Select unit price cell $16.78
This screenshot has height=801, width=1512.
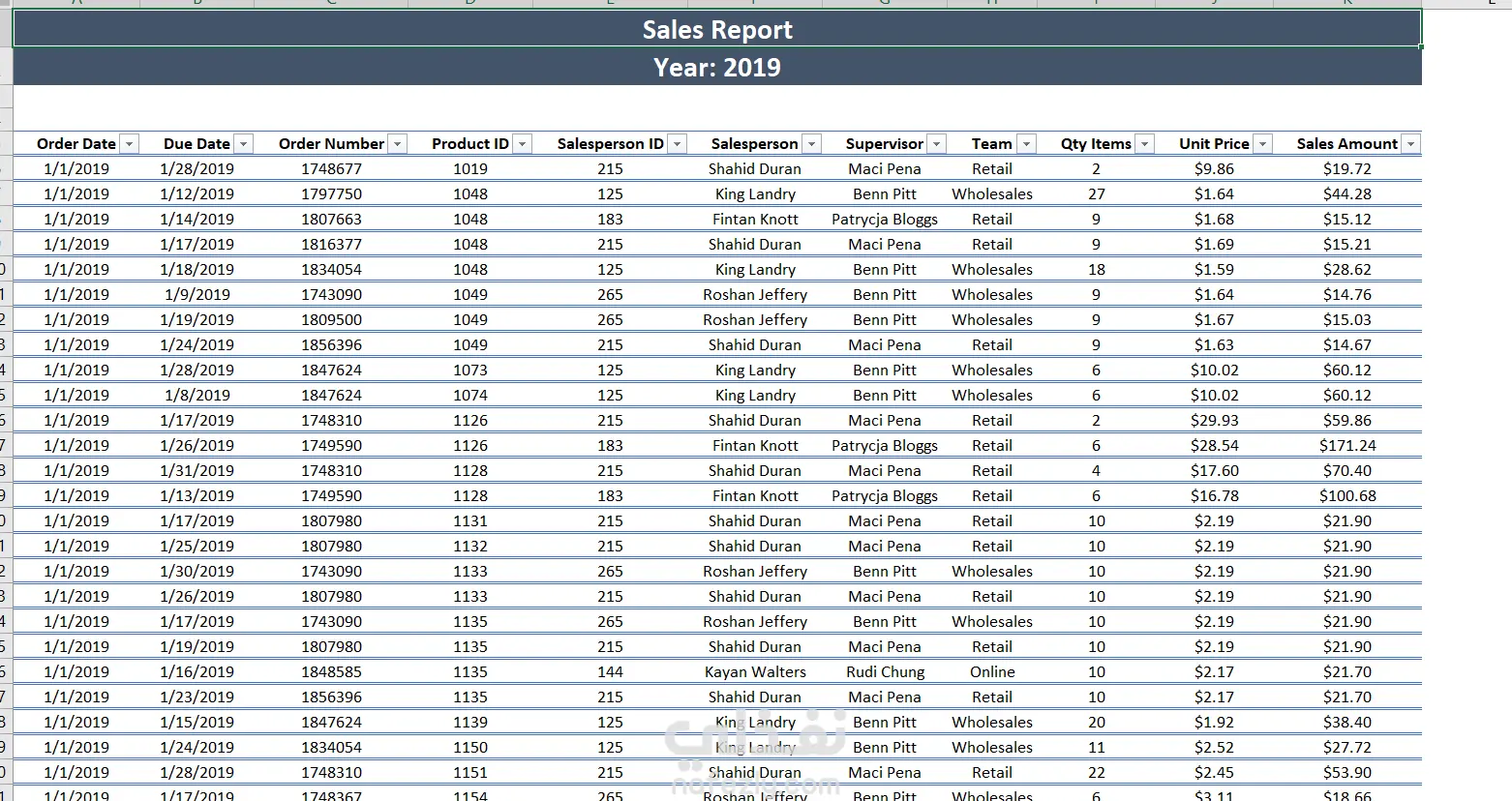click(1214, 495)
